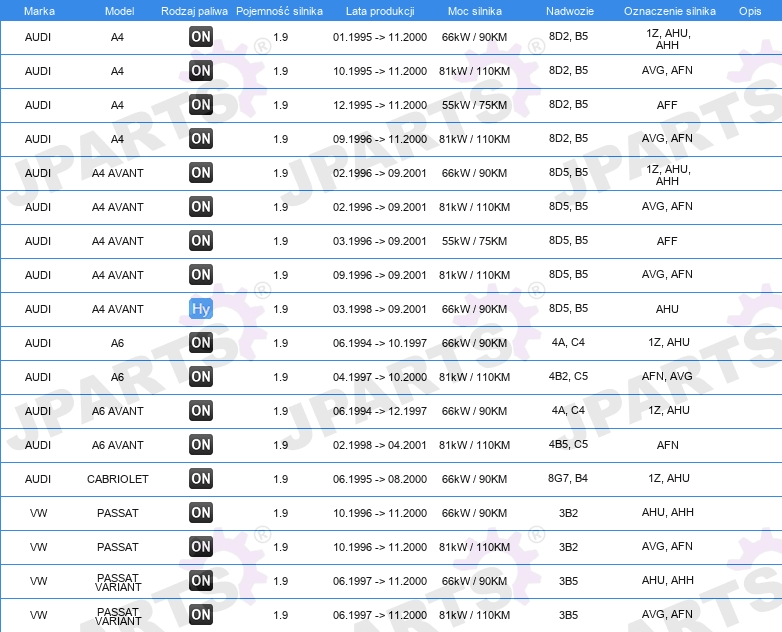Click ON icon in A6 AVANT 02.1998 row
The height and width of the screenshot is (632, 782).
tap(201, 444)
